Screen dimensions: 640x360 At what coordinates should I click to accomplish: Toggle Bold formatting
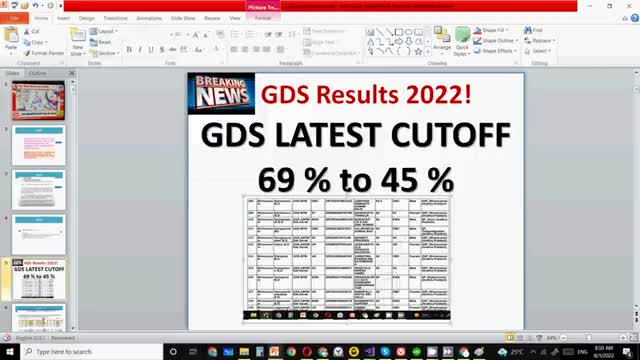point(129,50)
